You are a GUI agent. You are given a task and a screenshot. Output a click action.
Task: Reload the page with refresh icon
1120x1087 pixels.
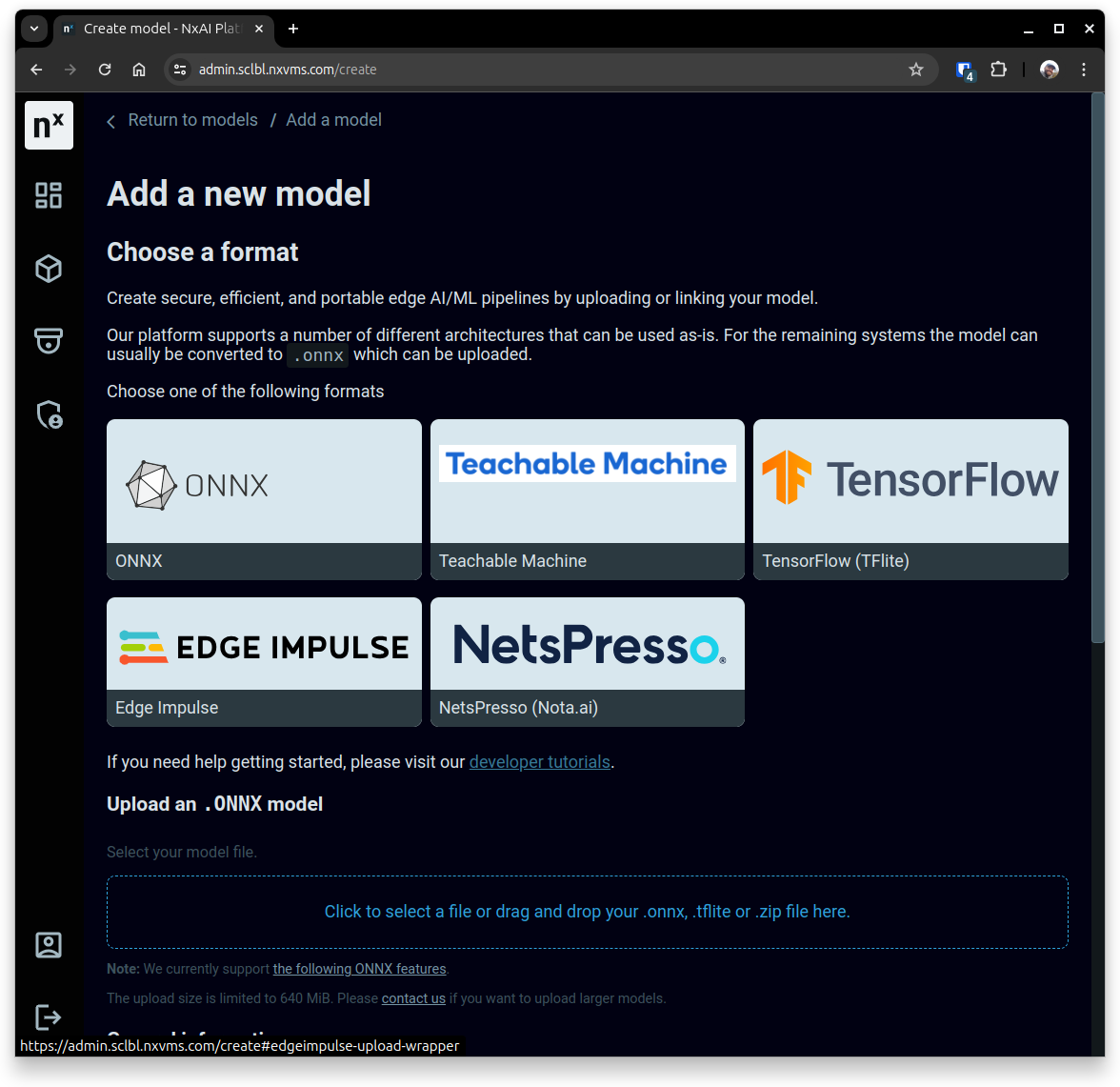coord(105,70)
